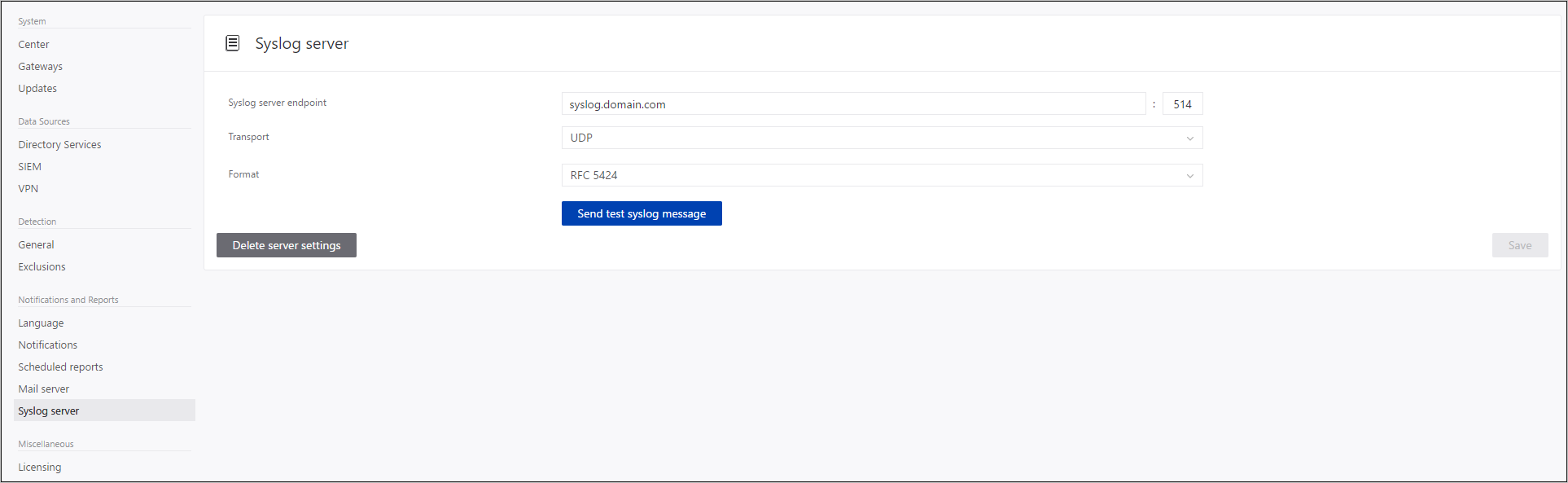
Task: Select Directory Services in sidebar
Action: tap(59, 145)
